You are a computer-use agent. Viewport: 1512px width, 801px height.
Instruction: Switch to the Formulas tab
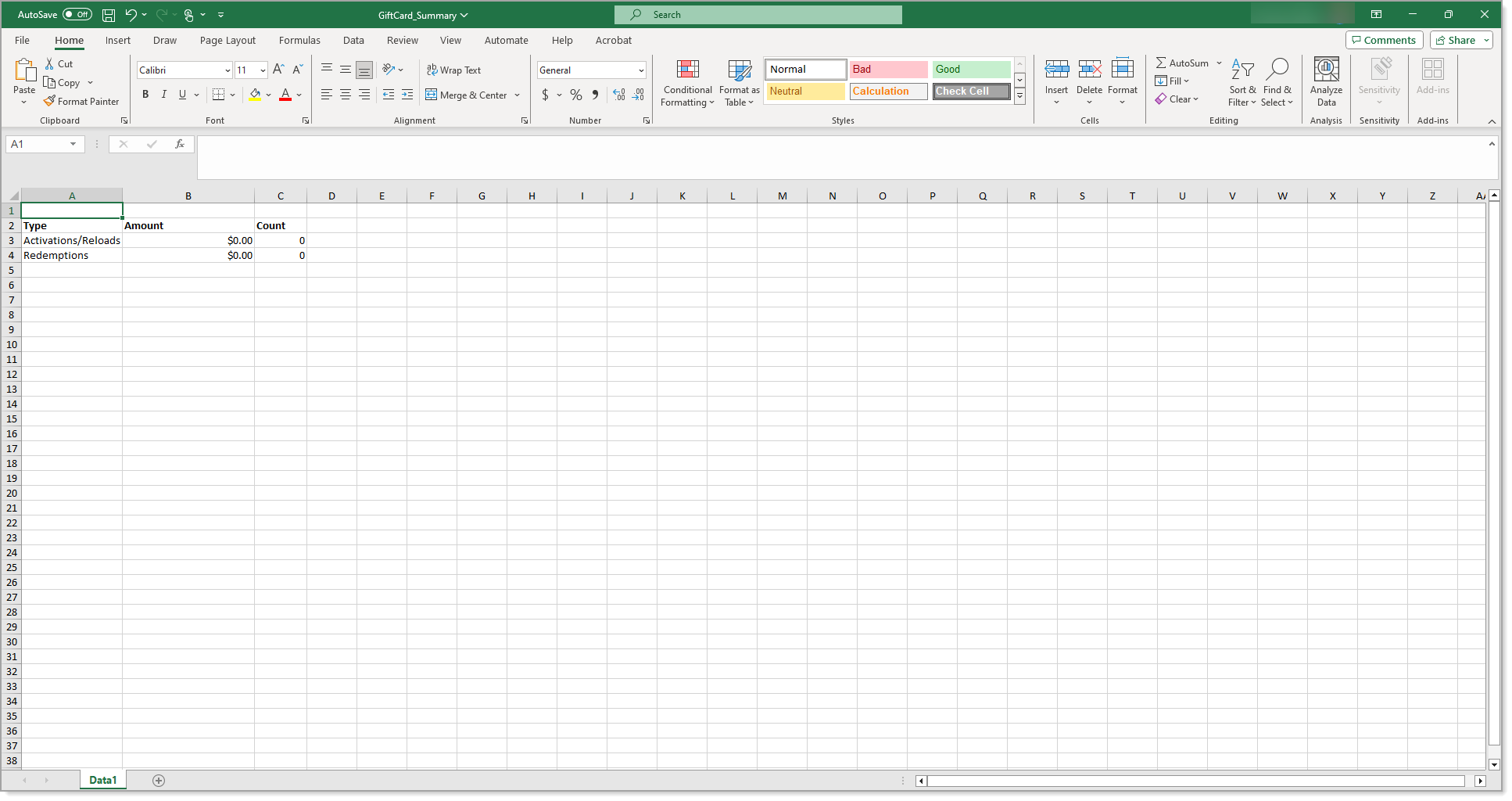299,40
